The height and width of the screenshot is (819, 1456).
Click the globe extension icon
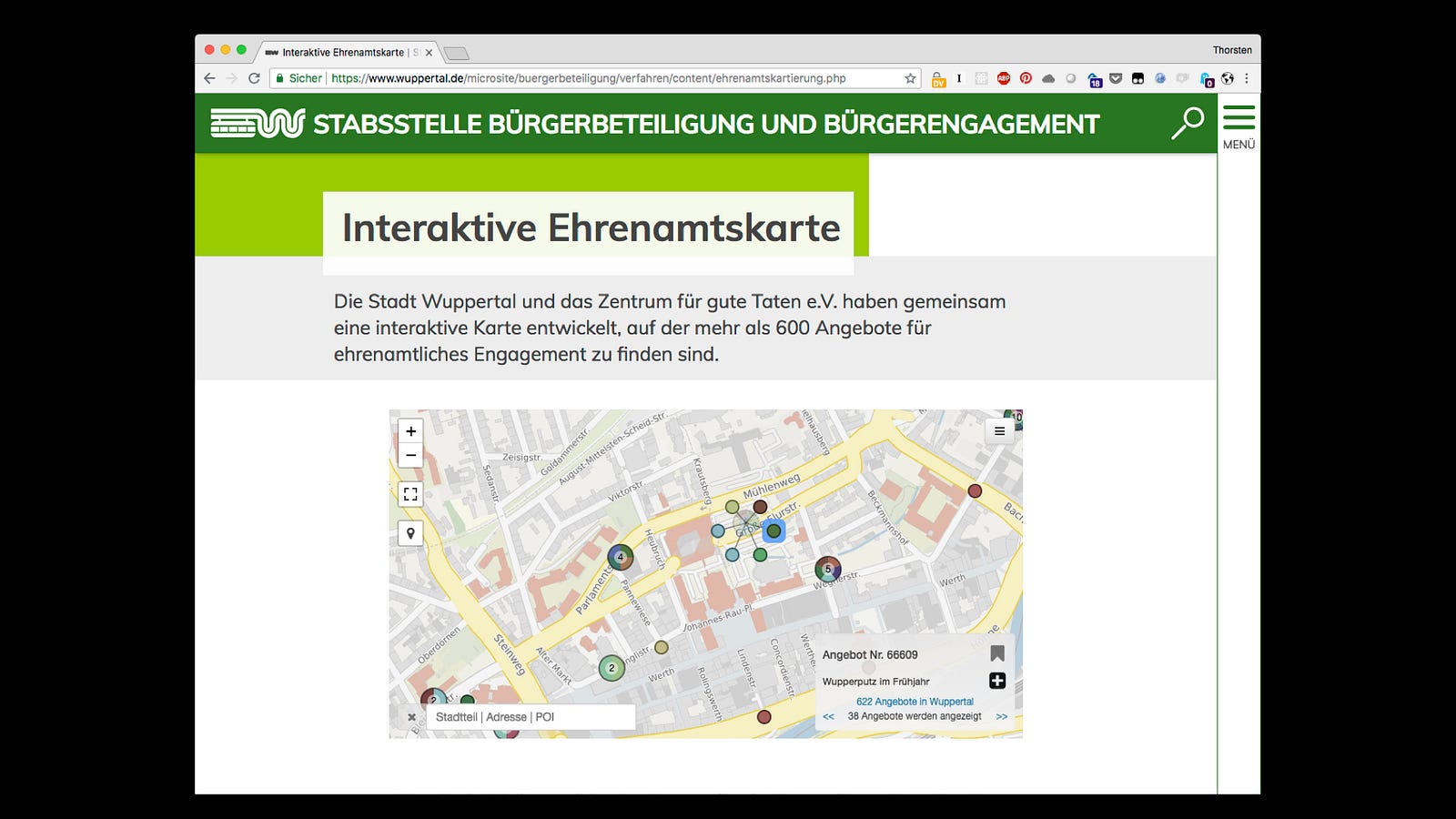[1228, 78]
